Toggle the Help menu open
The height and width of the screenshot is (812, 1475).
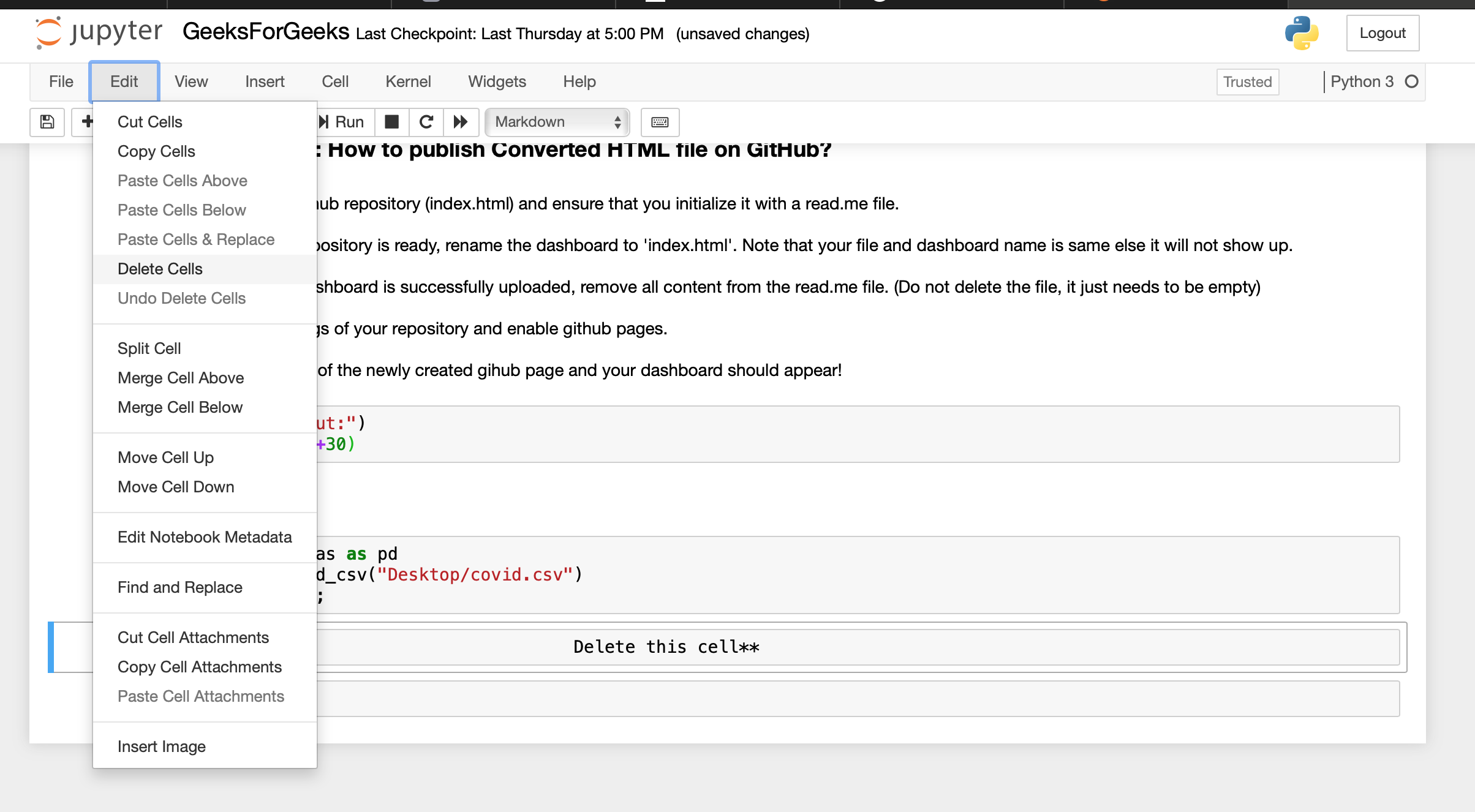click(579, 81)
